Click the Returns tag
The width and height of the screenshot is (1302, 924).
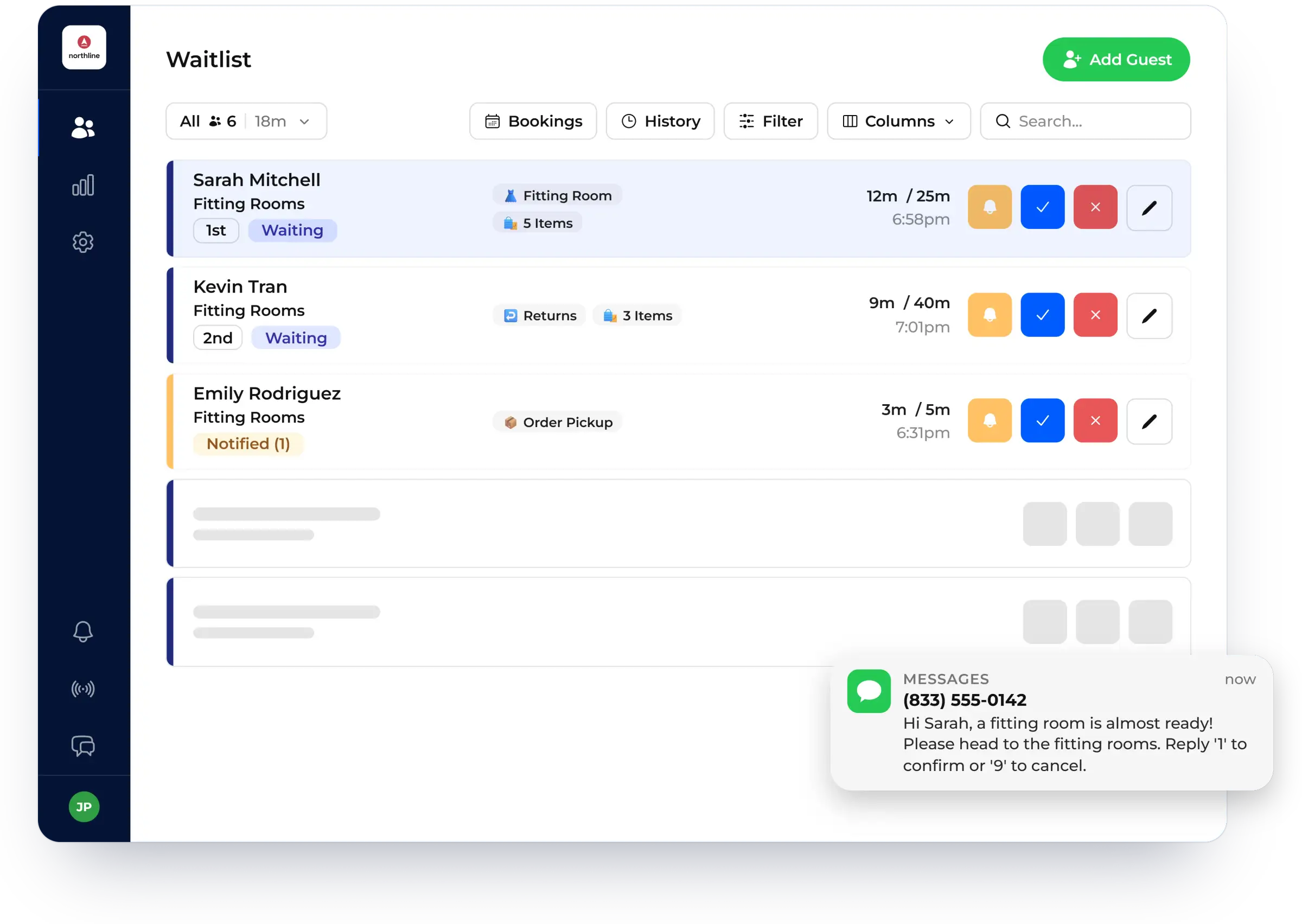[540, 316]
